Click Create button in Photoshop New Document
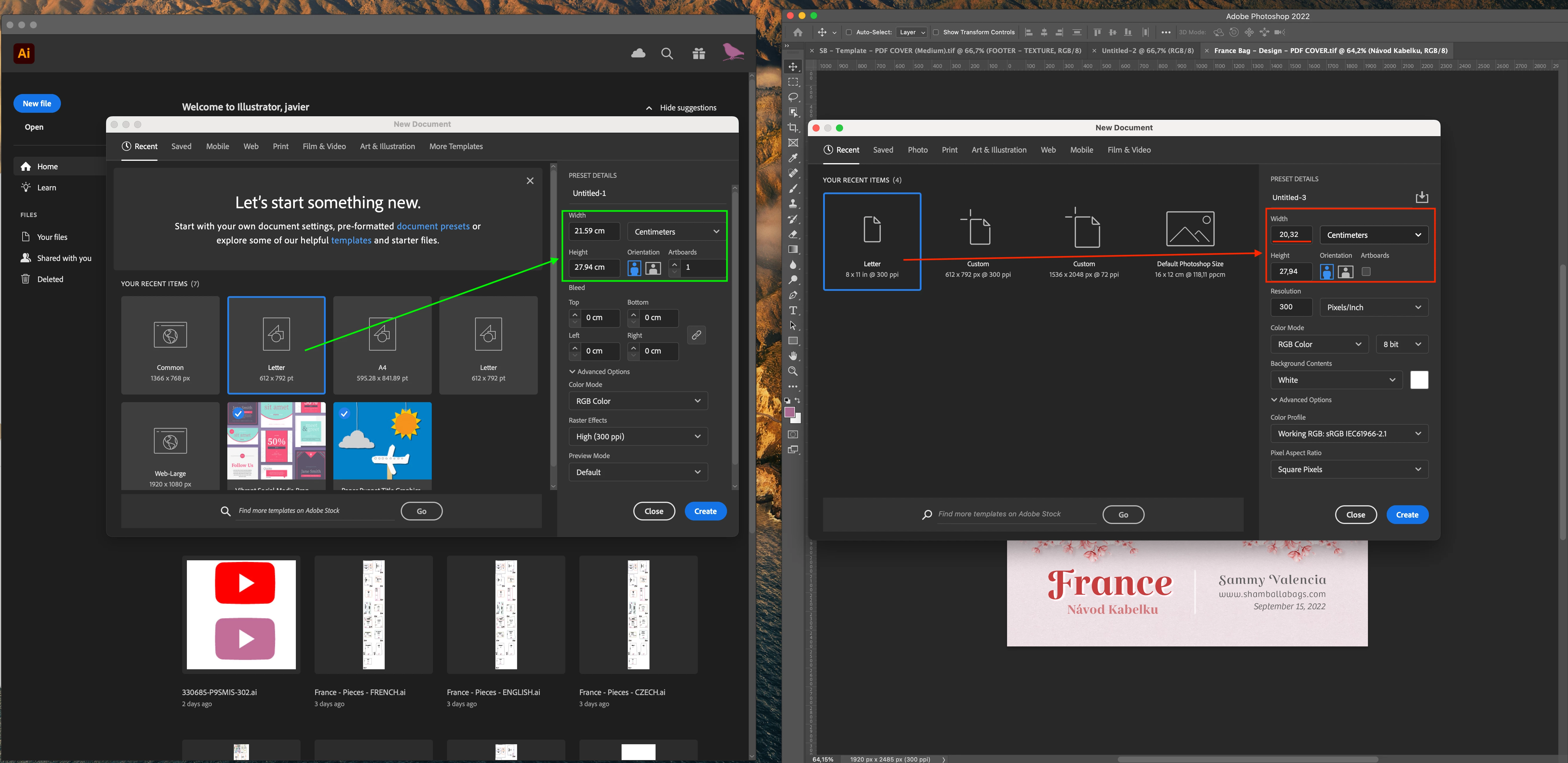1568x763 pixels. pyautogui.click(x=1407, y=515)
